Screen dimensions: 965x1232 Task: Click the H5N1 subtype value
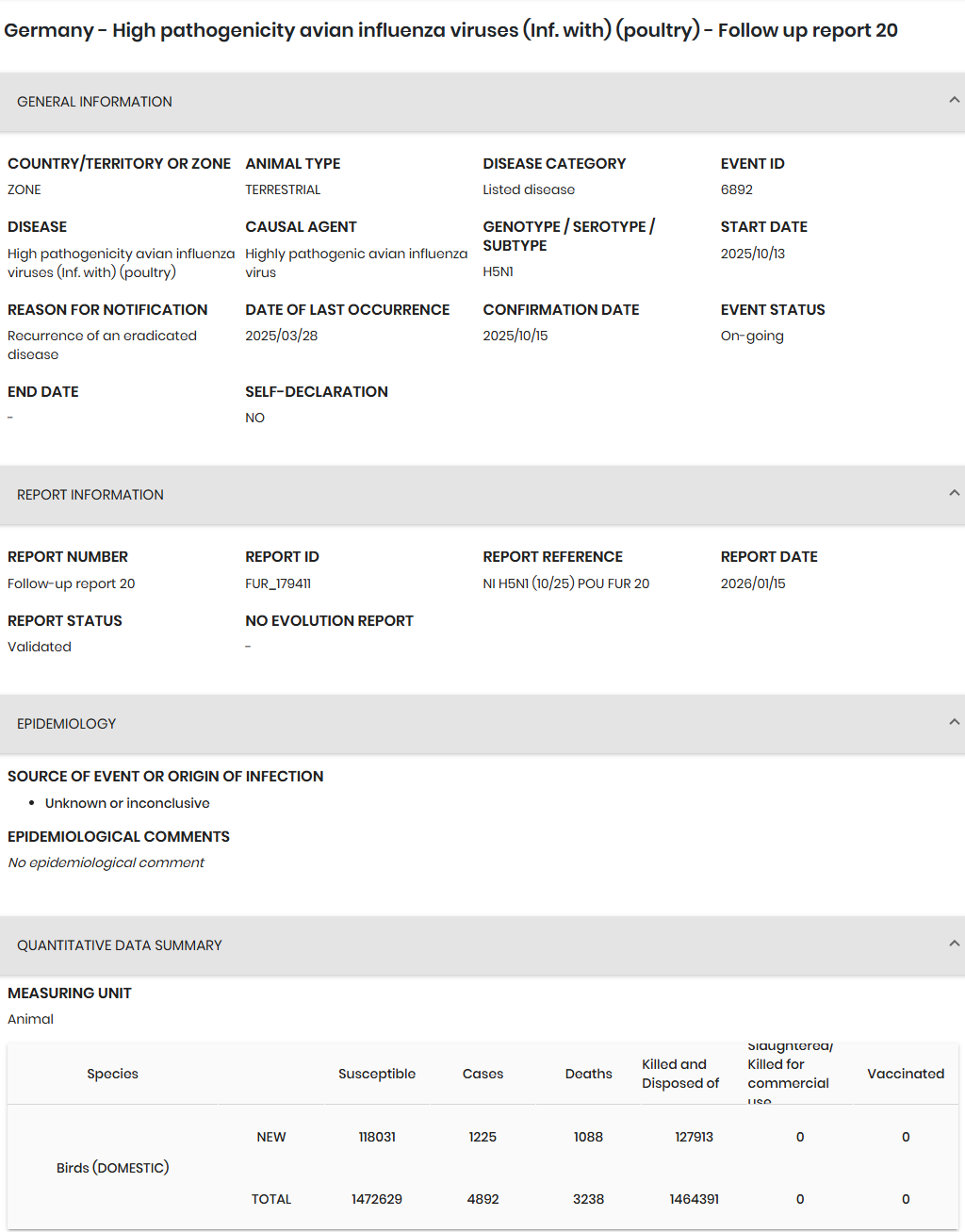pos(498,271)
